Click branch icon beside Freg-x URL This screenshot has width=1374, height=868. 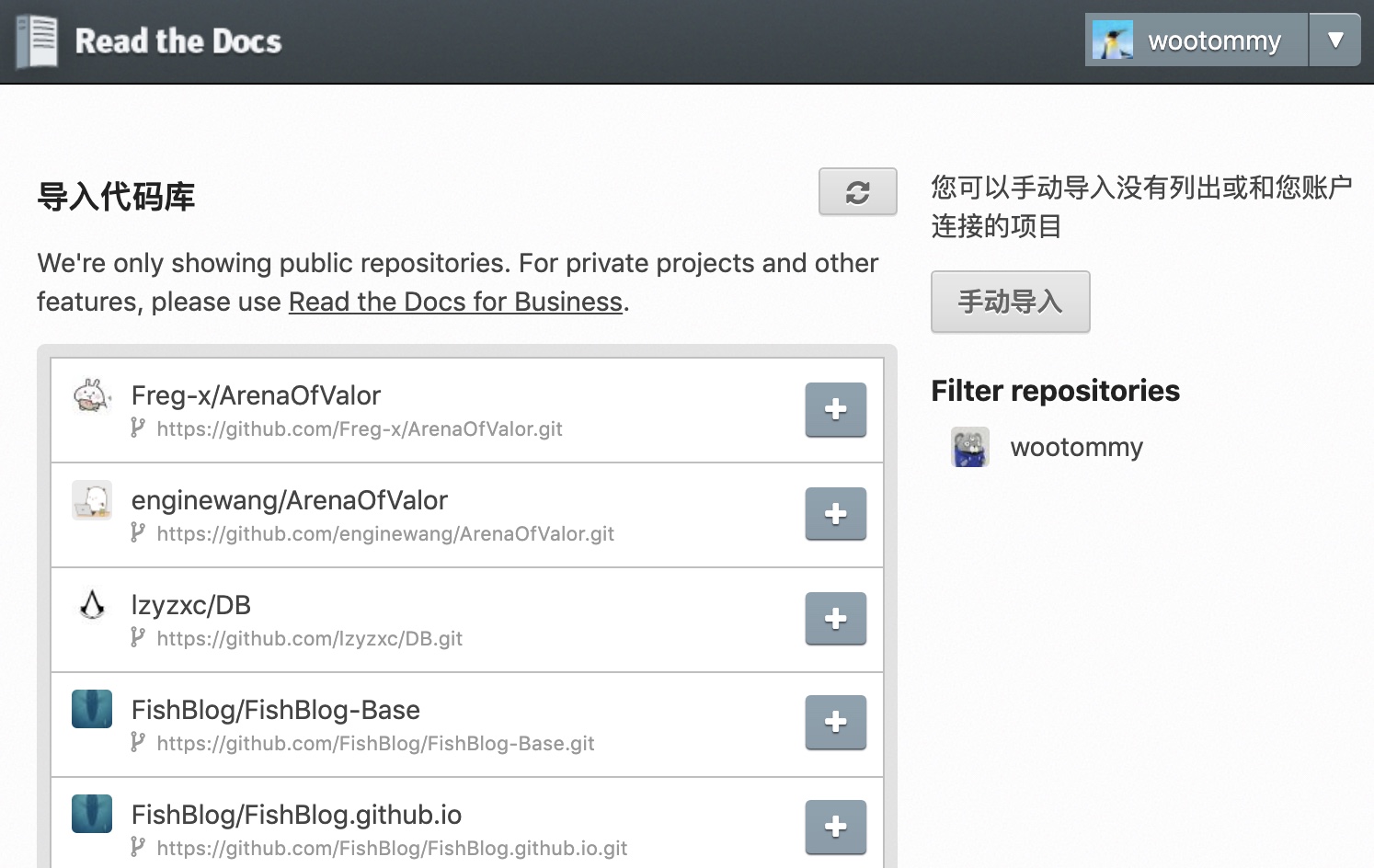[x=138, y=428]
